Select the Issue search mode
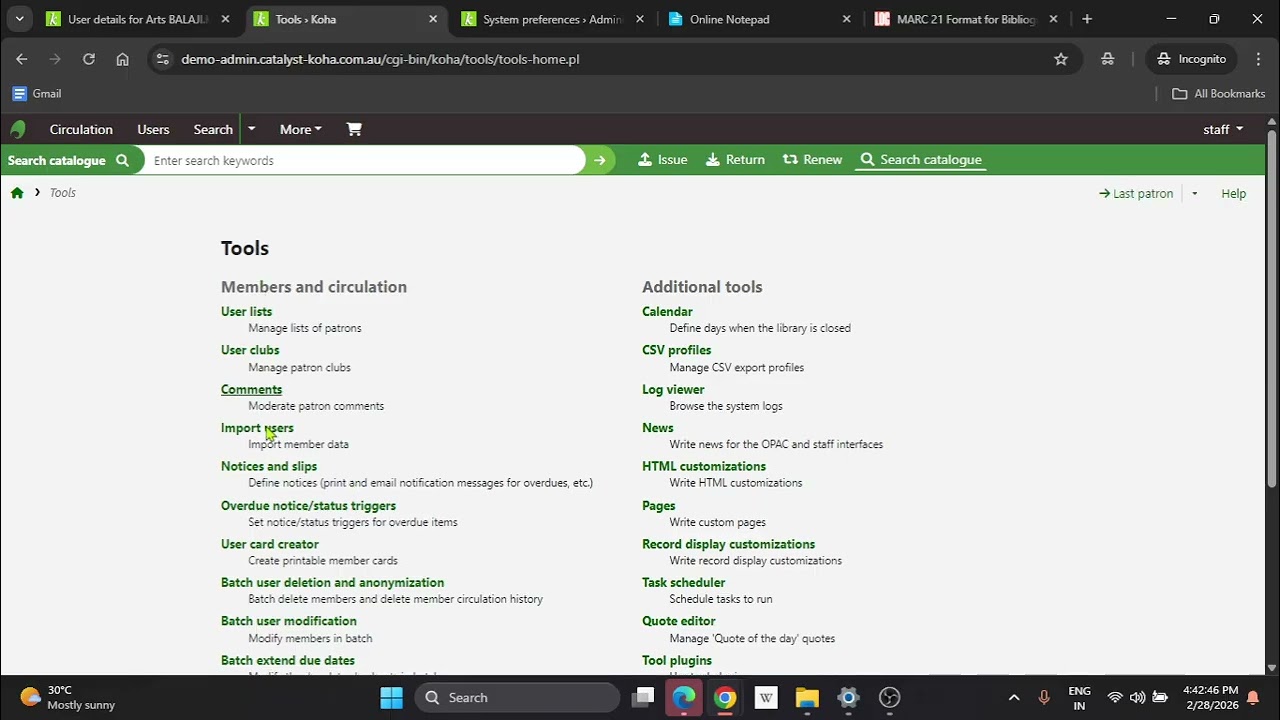The image size is (1280, 720). (662, 160)
